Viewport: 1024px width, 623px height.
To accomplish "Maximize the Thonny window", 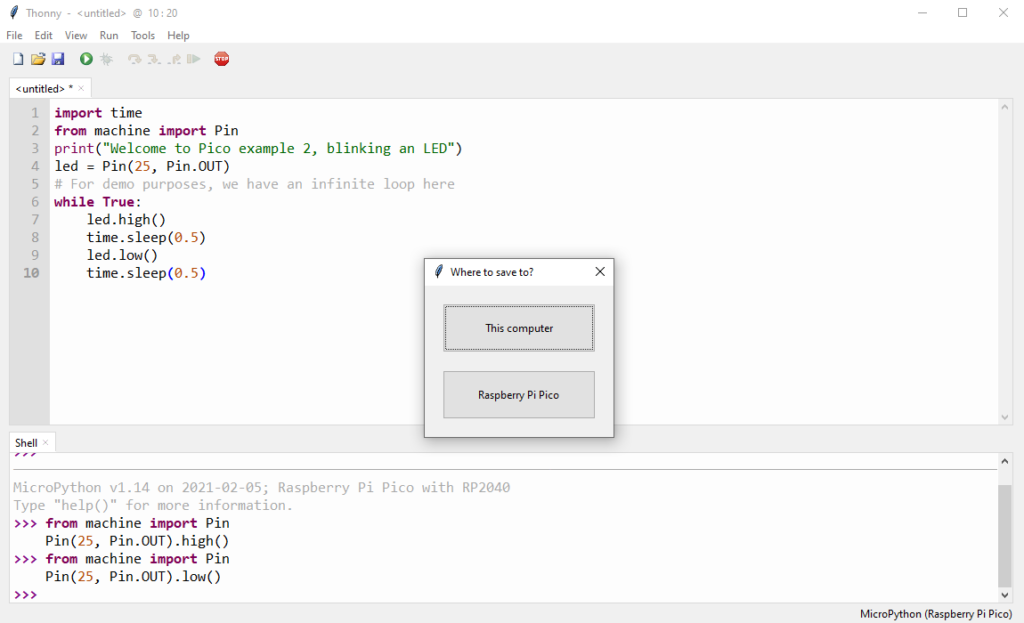I will (x=963, y=12).
